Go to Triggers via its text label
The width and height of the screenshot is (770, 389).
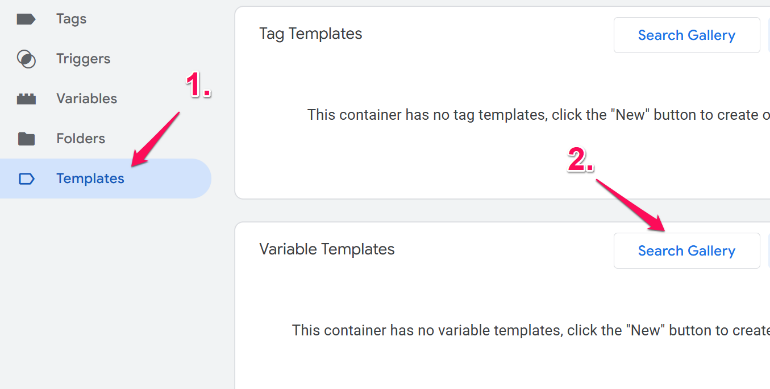[x=83, y=59]
